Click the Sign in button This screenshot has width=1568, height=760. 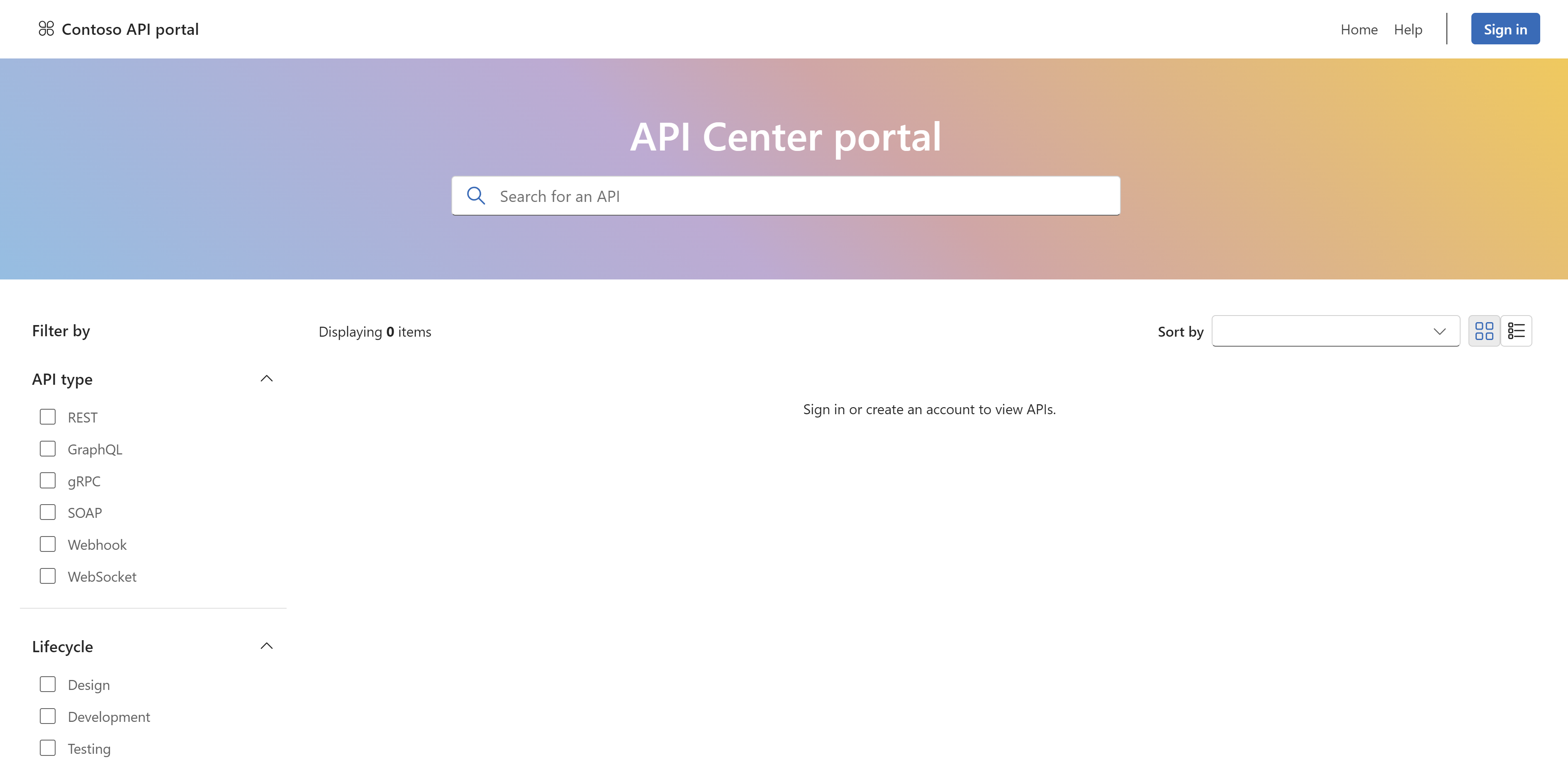tap(1502, 28)
